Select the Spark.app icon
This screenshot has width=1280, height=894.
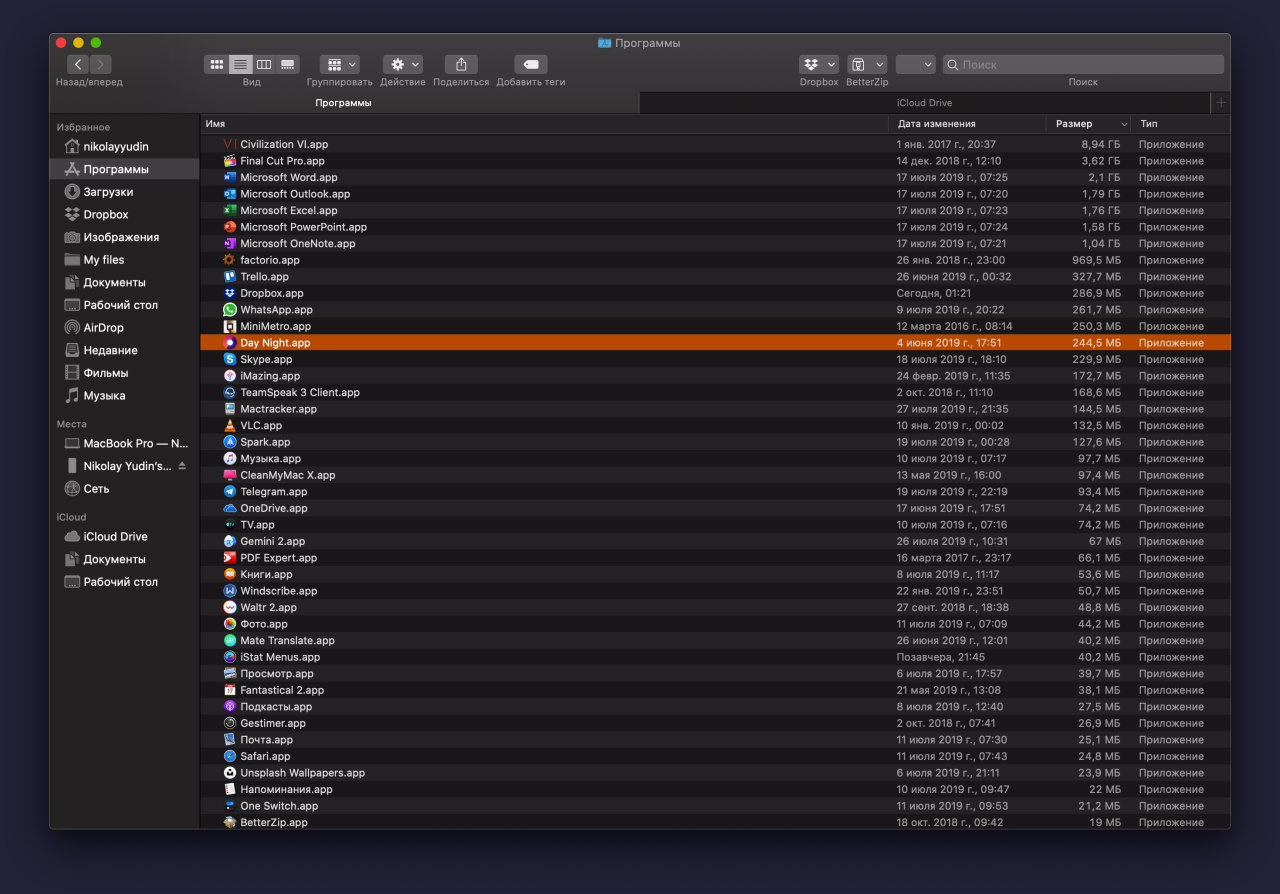[230, 442]
